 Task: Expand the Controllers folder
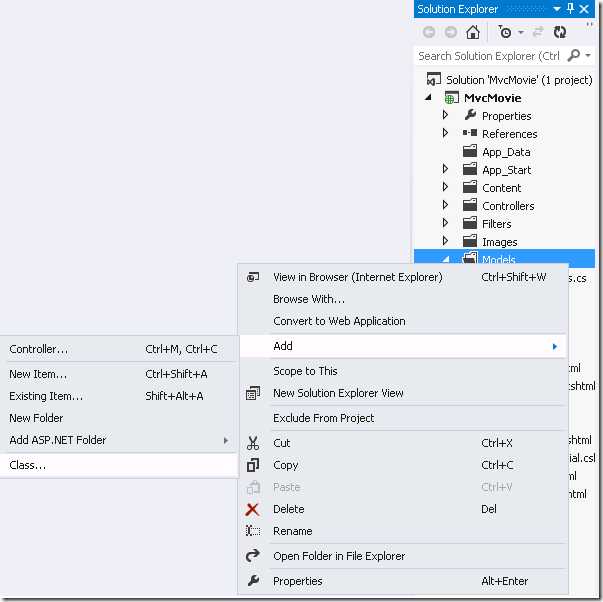445,205
